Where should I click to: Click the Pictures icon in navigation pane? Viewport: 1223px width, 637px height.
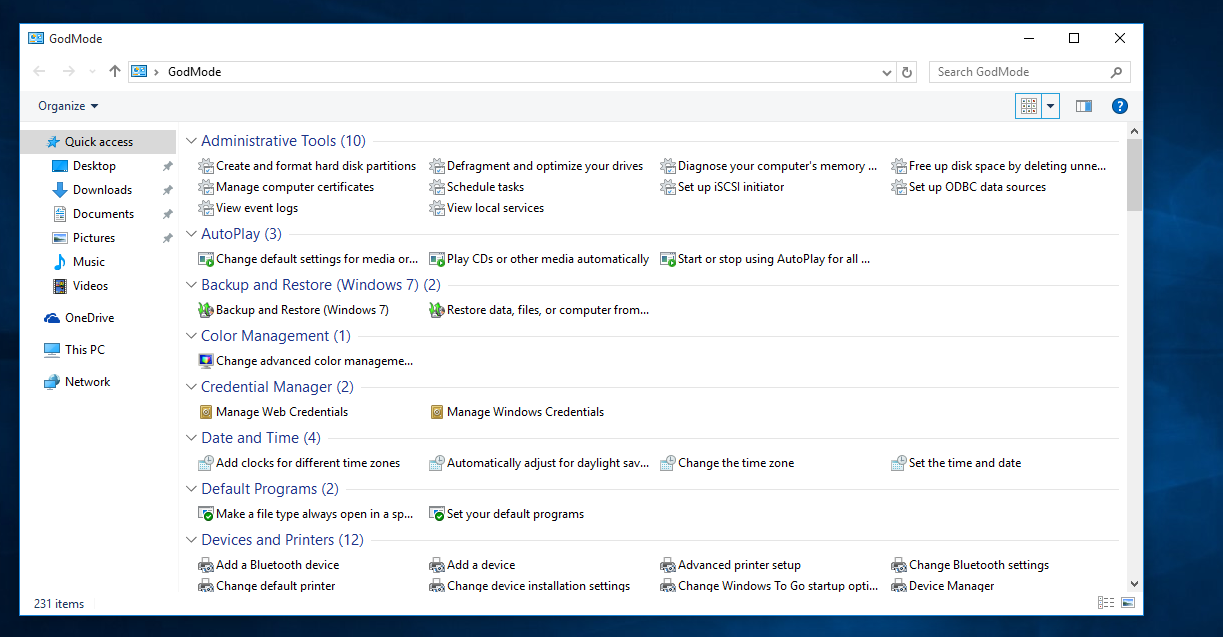[x=59, y=238]
